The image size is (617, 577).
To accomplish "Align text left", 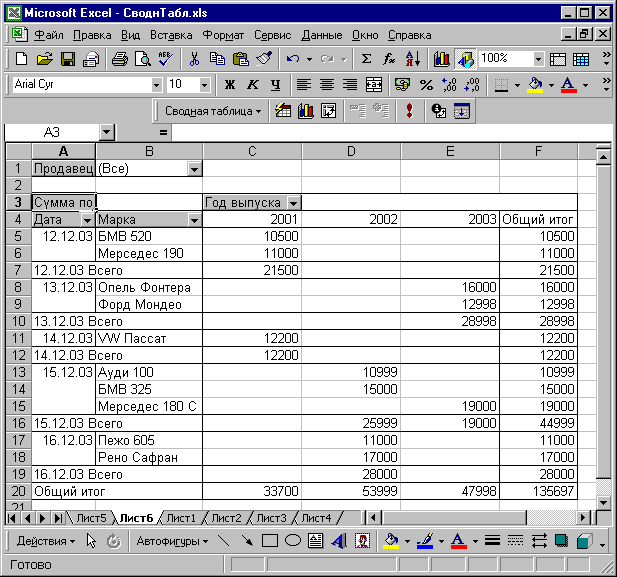I will (x=303, y=85).
